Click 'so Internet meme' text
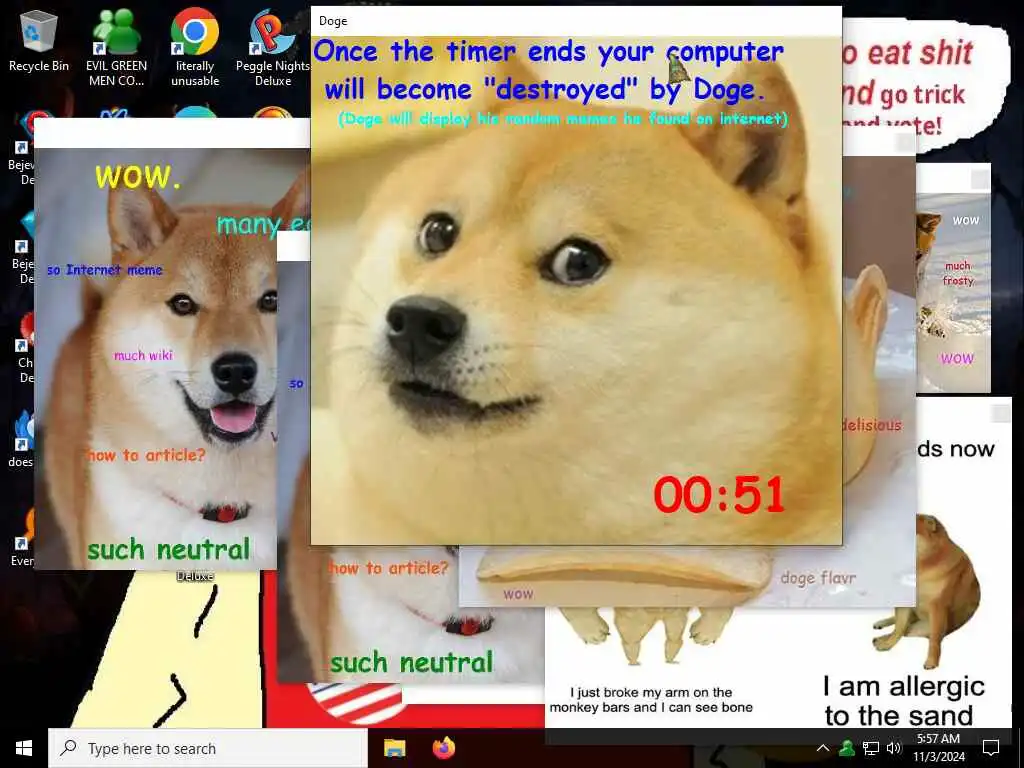 point(104,270)
